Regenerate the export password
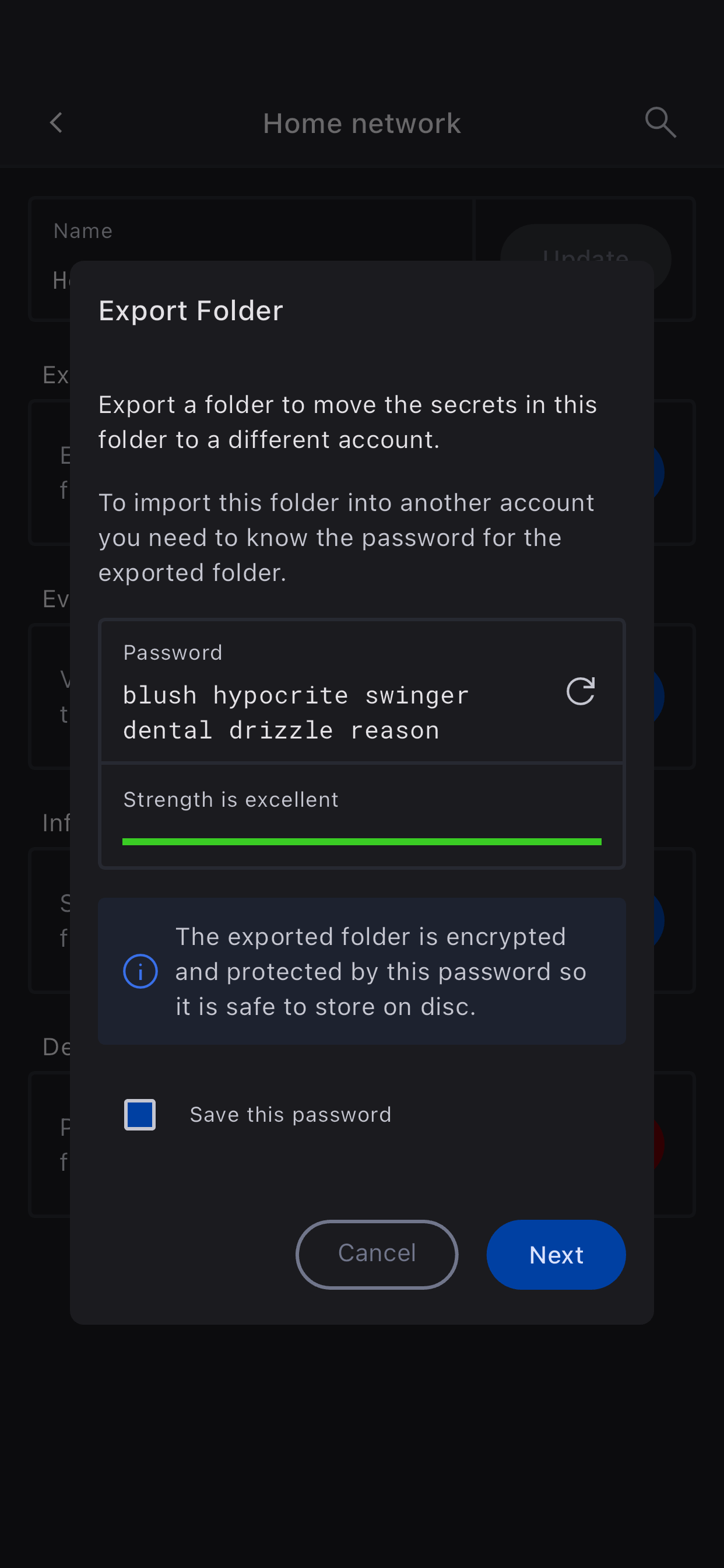Image resolution: width=724 pixels, height=1568 pixels. coord(580,691)
